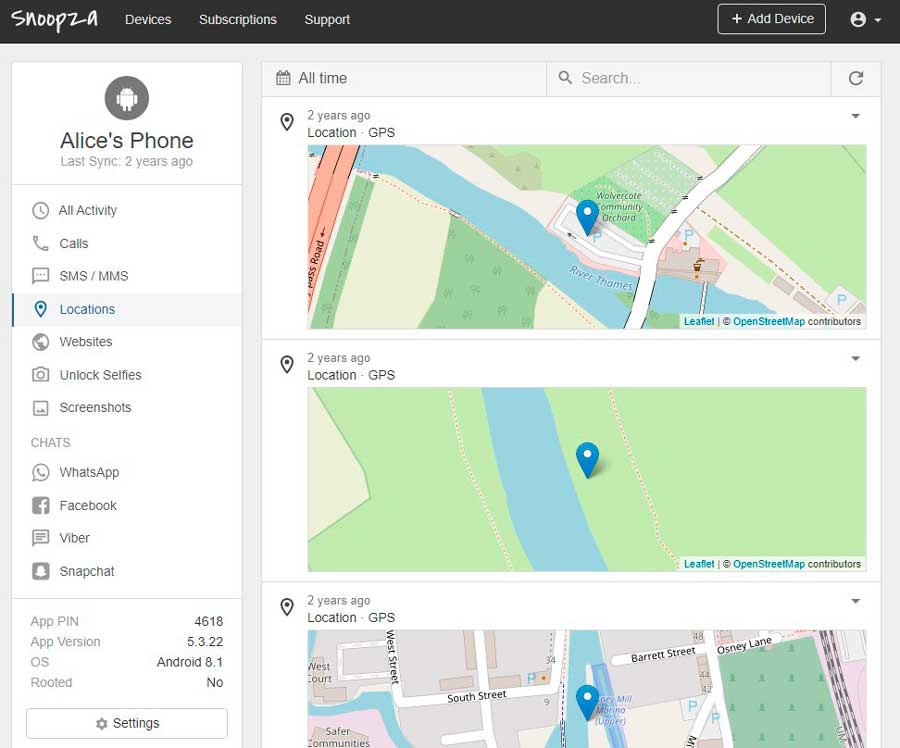Image resolution: width=900 pixels, height=748 pixels.
Task: Click the calendar icon in filter bar
Action: tap(284, 78)
